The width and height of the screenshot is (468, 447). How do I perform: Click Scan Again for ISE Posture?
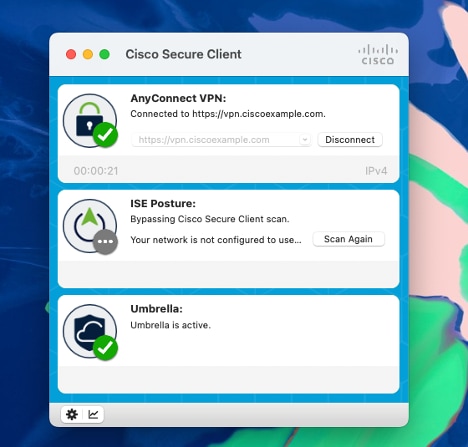point(348,239)
